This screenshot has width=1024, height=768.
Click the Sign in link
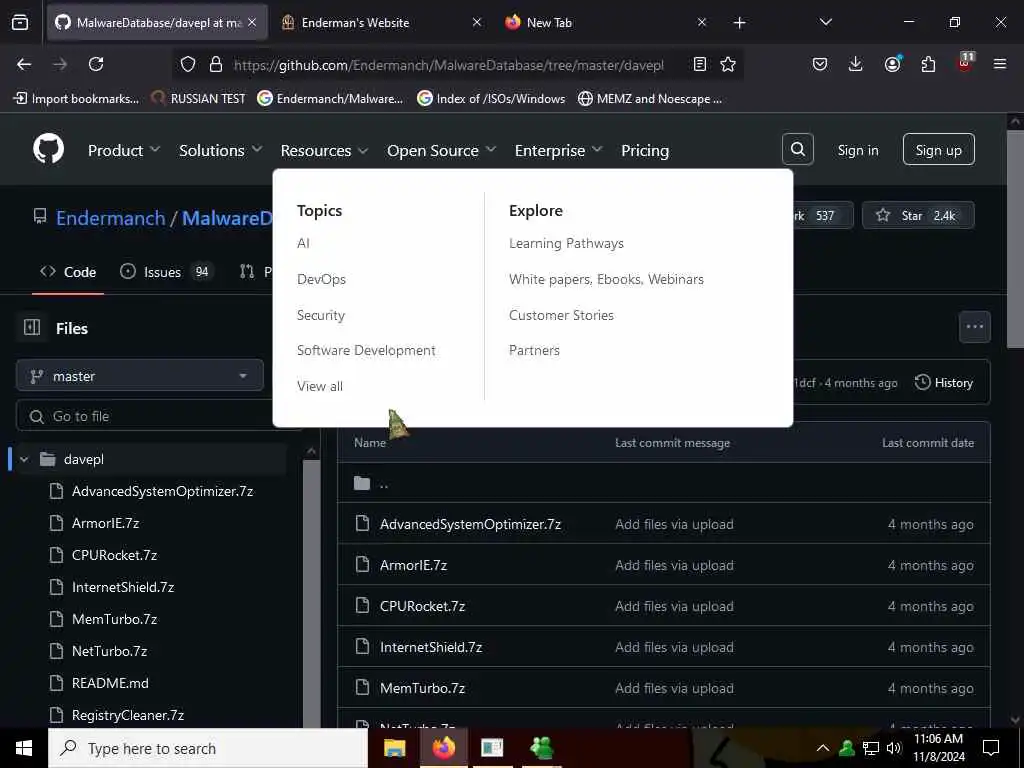tap(857, 150)
